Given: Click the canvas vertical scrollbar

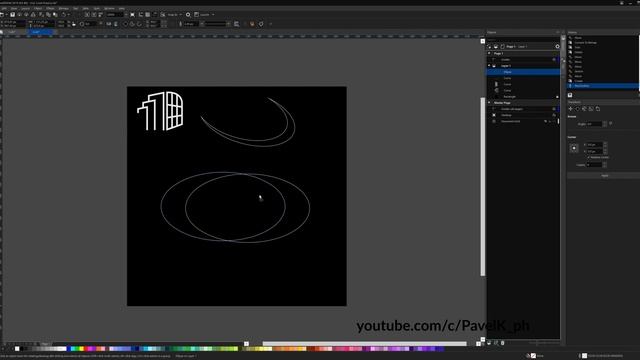Looking at the screenshot, I should pyautogui.click(x=482, y=187).
